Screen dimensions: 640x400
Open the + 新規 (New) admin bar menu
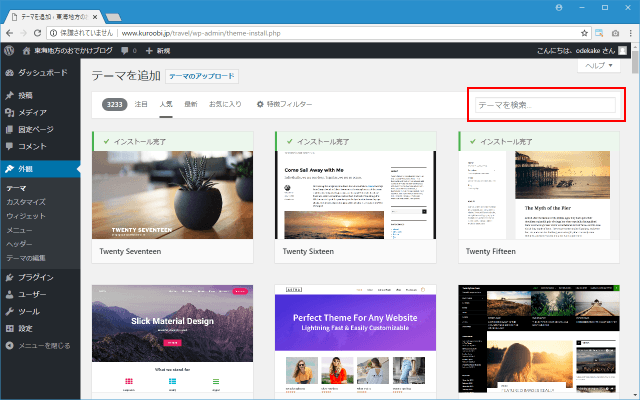click(x=158, y=49)
